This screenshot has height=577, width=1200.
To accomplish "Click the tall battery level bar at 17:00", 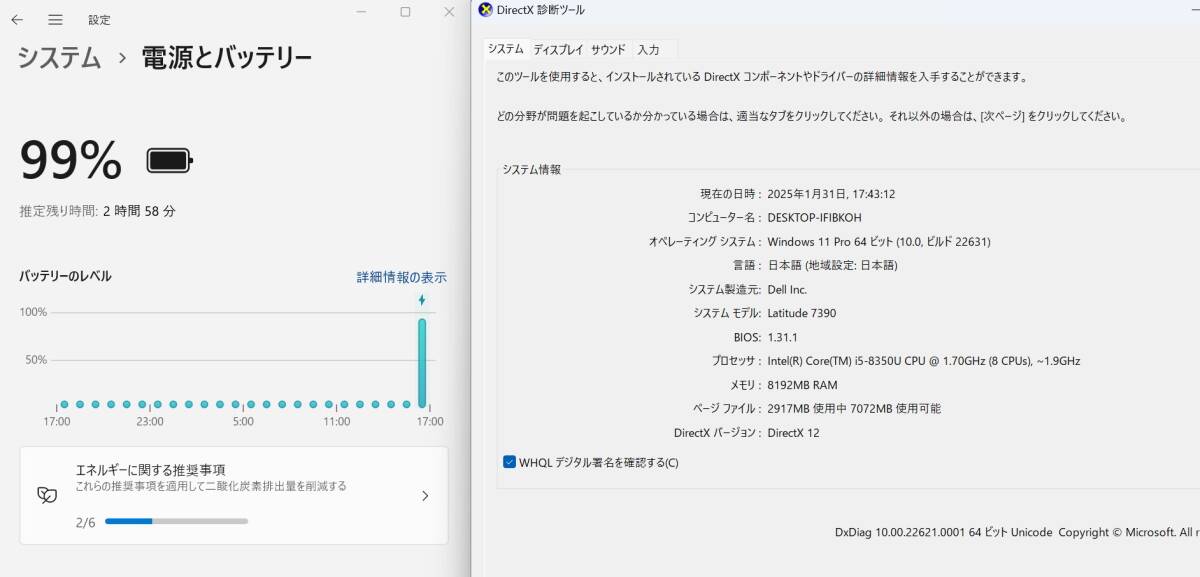I will pos(422,363).
